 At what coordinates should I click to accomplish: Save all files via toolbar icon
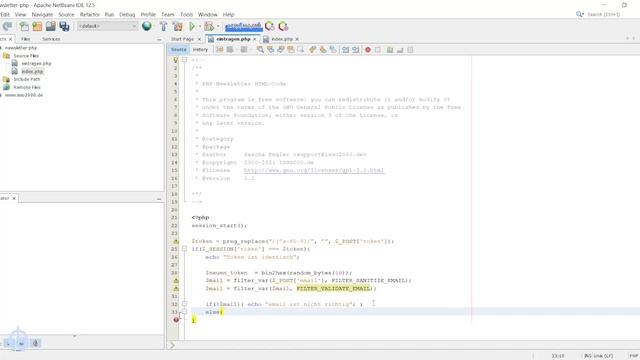pyautogui.click(x=64, y=27)
